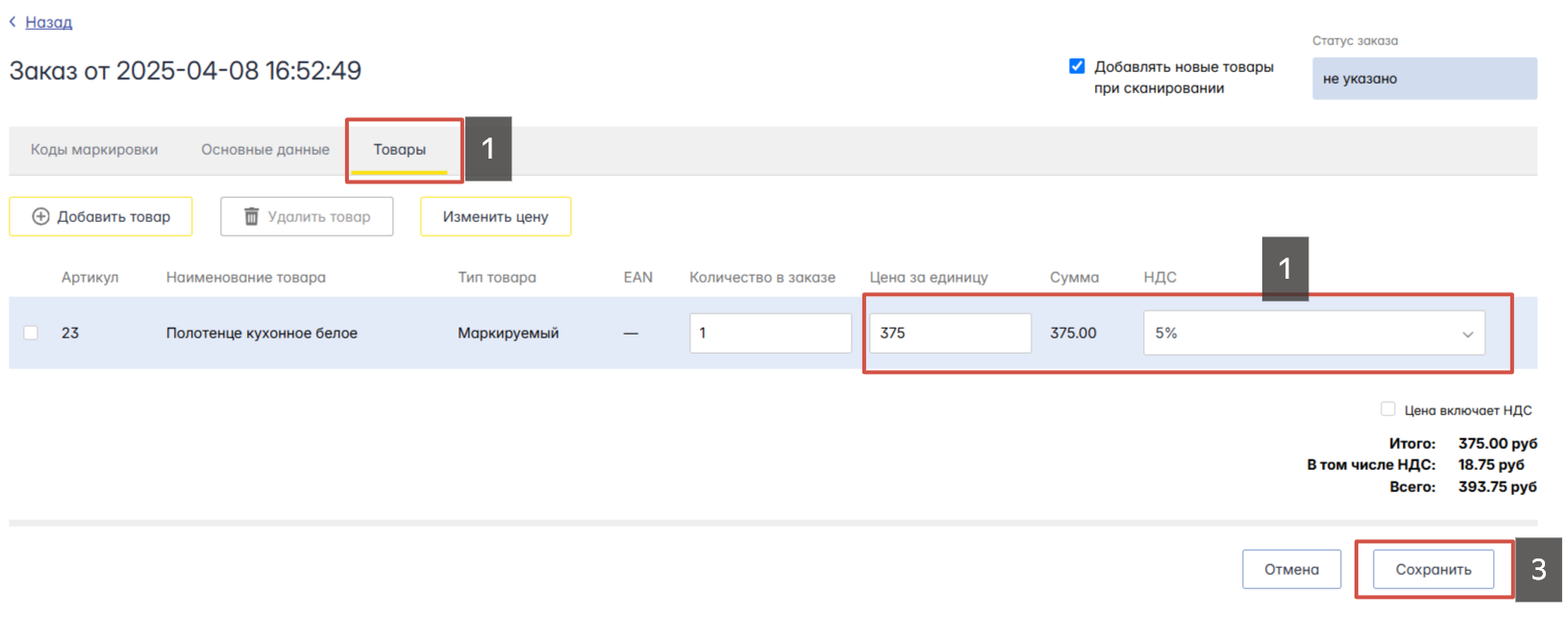
Task: Click the Количество в заказе input field
Action: (x=770, y=333)
